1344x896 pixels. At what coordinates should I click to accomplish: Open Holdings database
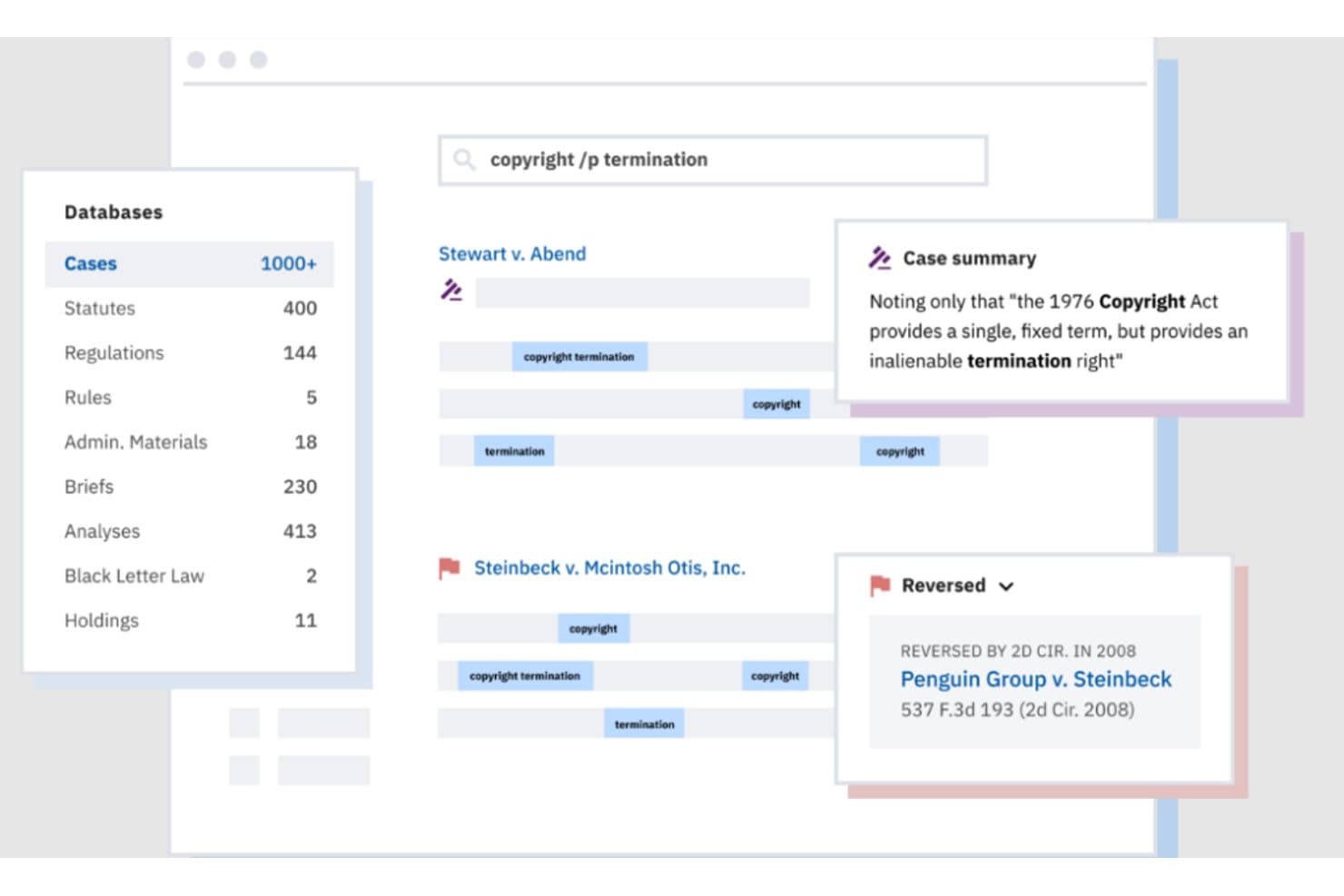(x=190, y=620)
